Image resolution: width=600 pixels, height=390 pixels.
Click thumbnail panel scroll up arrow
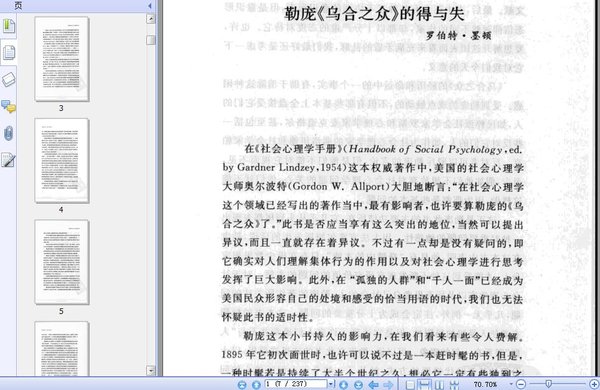[151, 18]
